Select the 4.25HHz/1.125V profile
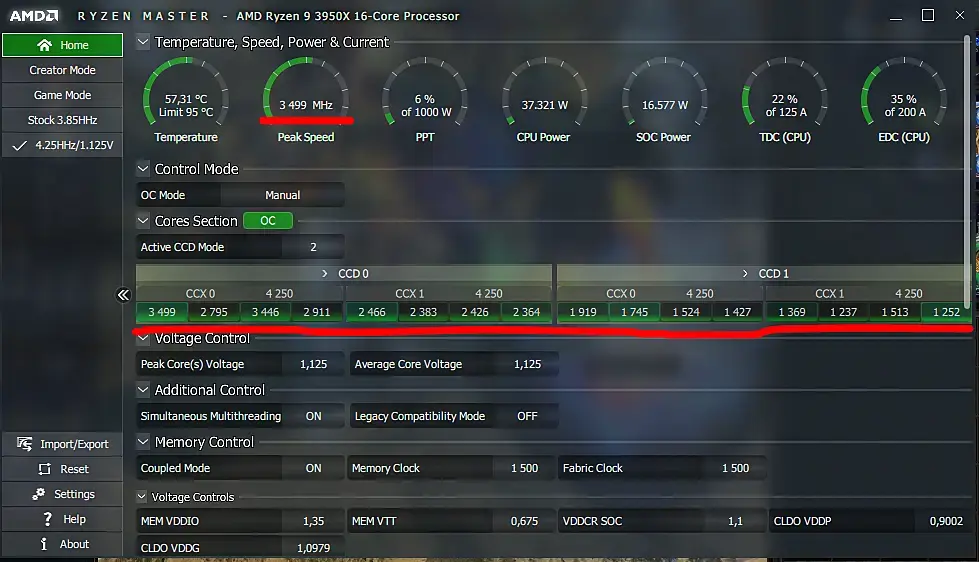Image resolution: width=979 pixels, height=562 pixels. coord(62,145)
